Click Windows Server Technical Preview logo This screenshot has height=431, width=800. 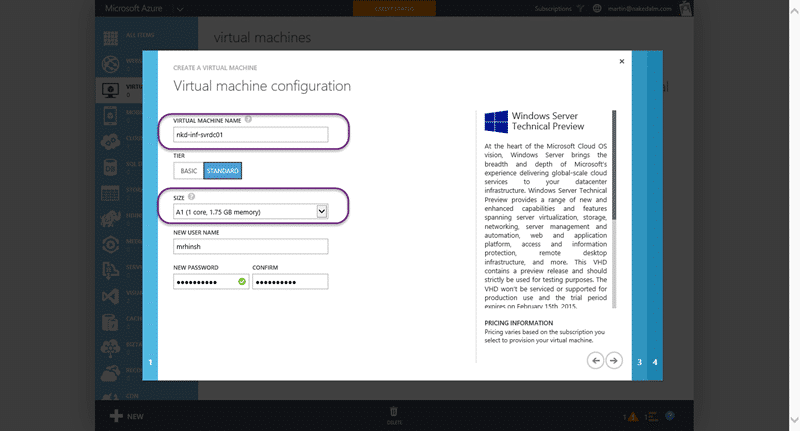pyautogui.click(x=496, y=121)
